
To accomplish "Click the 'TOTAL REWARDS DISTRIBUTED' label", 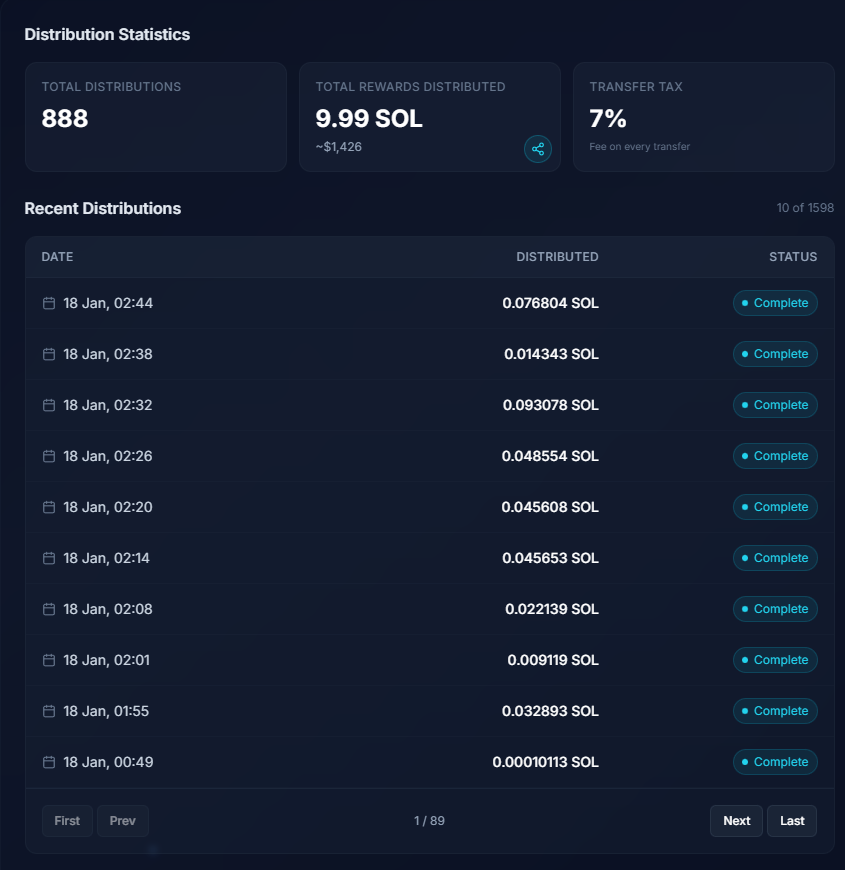I will (411, 87).
